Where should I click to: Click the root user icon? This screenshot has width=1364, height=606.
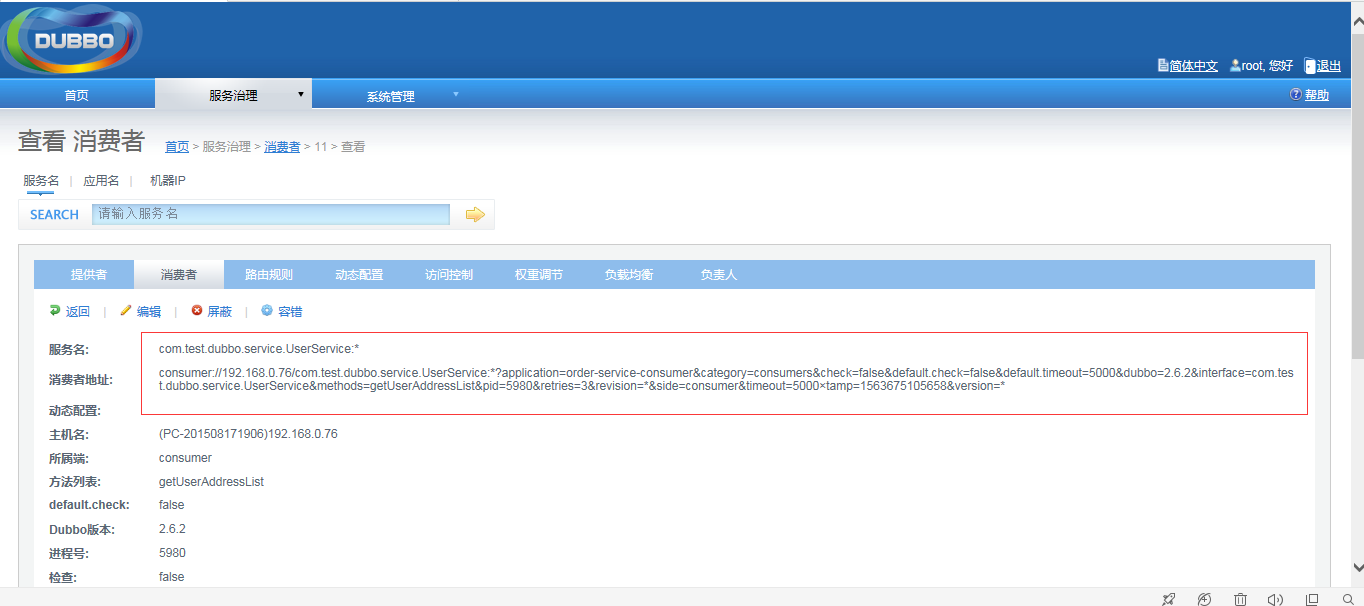pos(1235,65)
